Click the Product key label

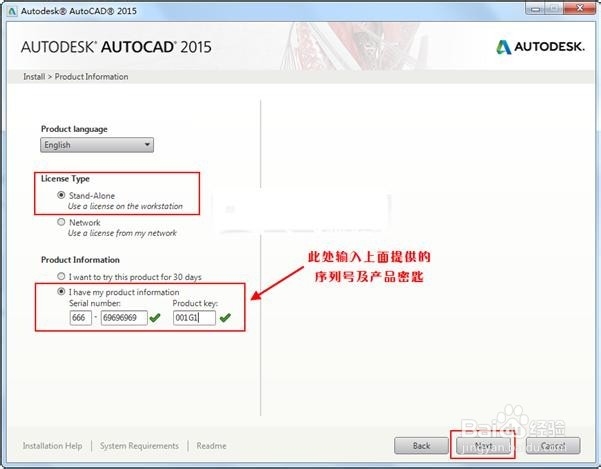pos(195,303)
